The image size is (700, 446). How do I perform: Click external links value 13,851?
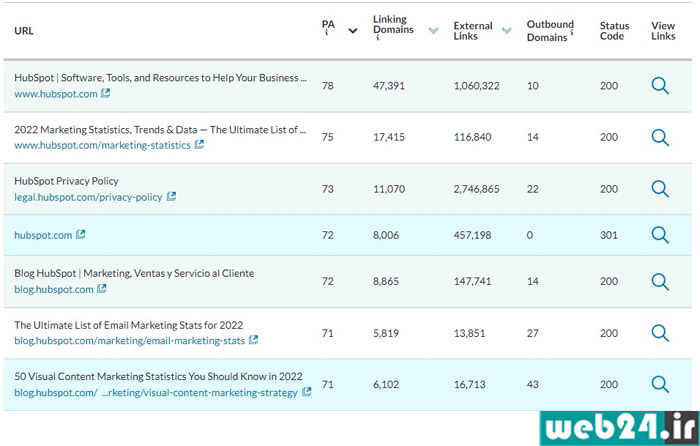point(469,333)
